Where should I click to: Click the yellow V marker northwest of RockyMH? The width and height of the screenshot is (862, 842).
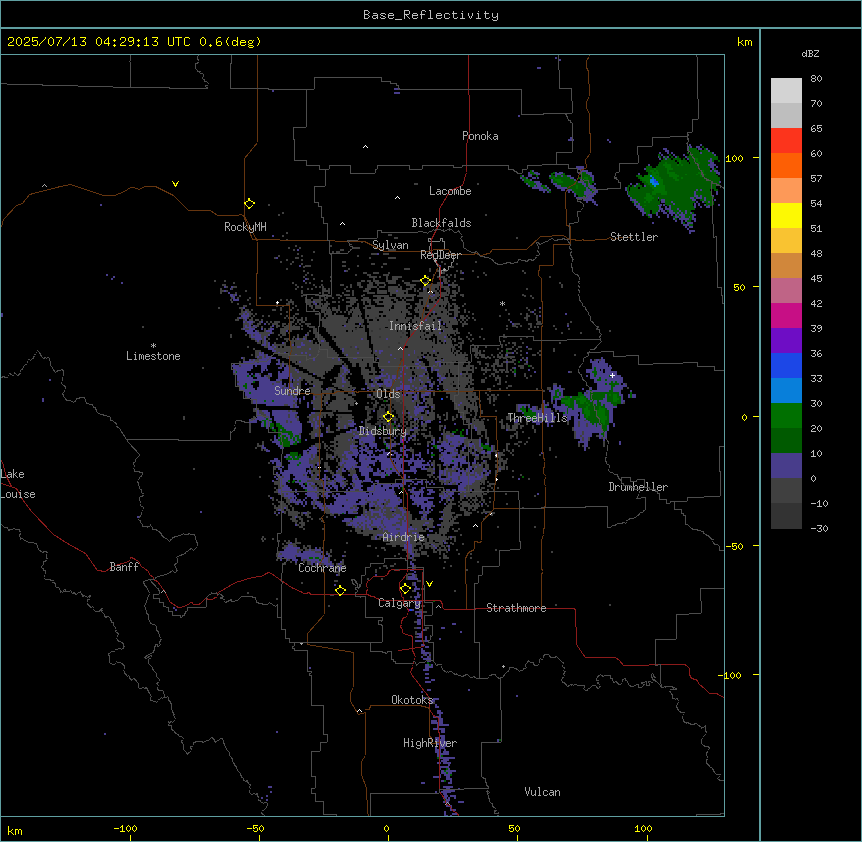point(175,184)
